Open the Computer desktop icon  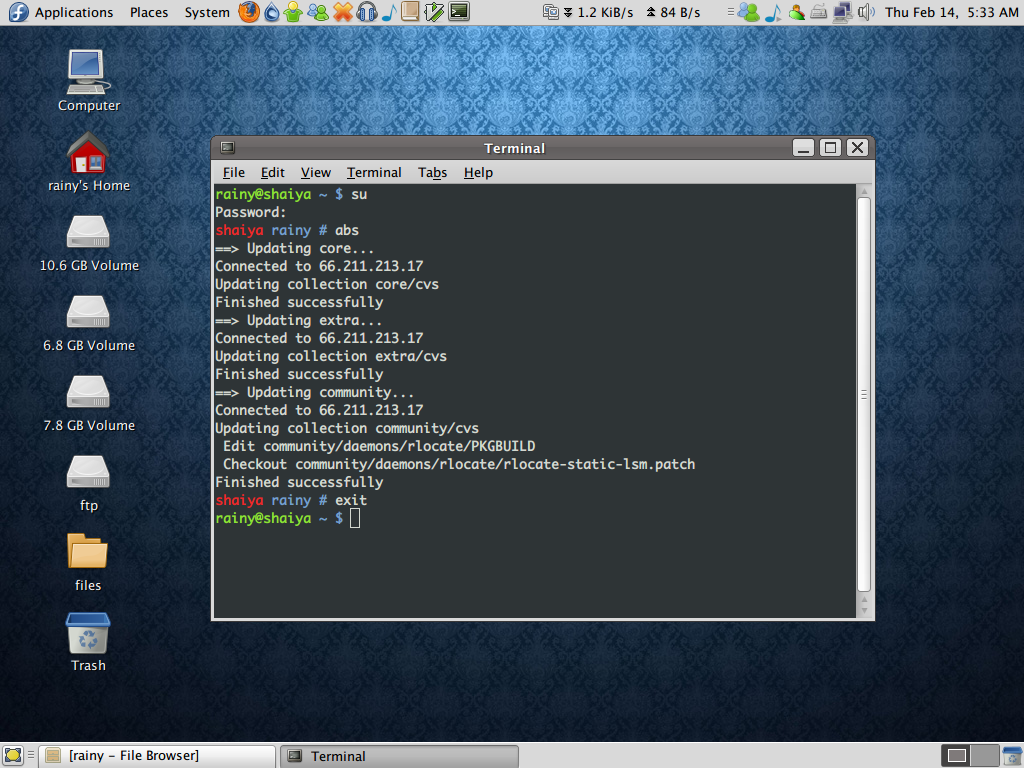(x=89, y=80)
